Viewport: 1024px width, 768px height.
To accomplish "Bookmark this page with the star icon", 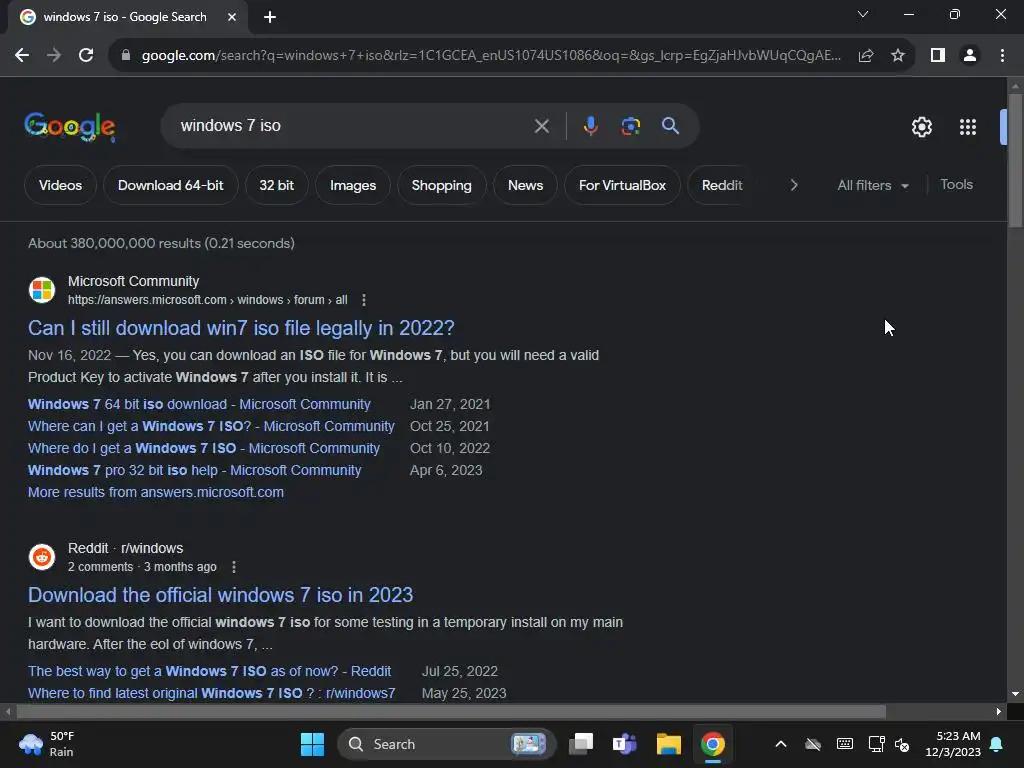I will [x=898, y=56].
